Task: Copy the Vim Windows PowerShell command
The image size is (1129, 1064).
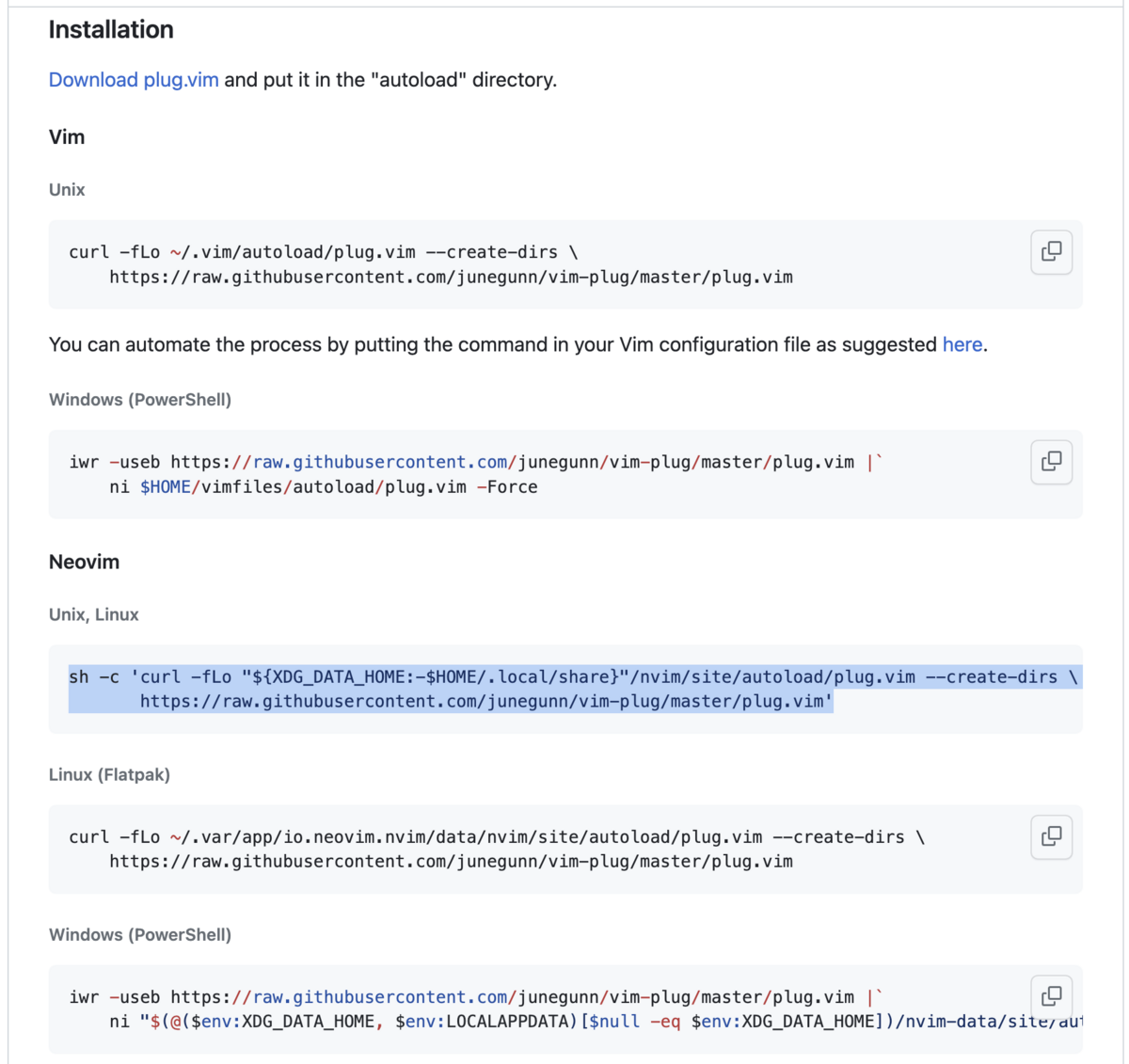Action: (1051, 461)
